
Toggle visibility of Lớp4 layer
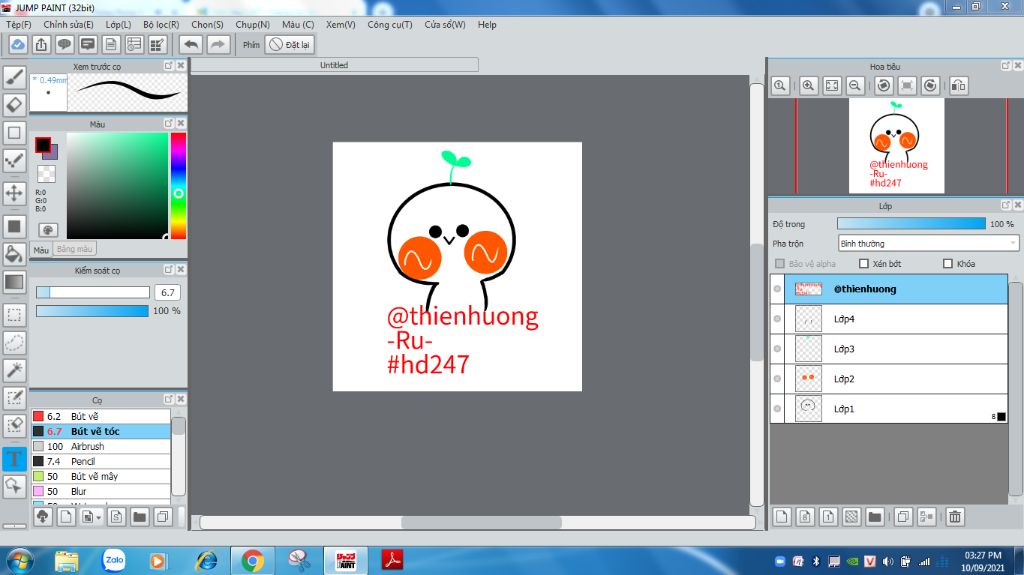click(777, 319)
